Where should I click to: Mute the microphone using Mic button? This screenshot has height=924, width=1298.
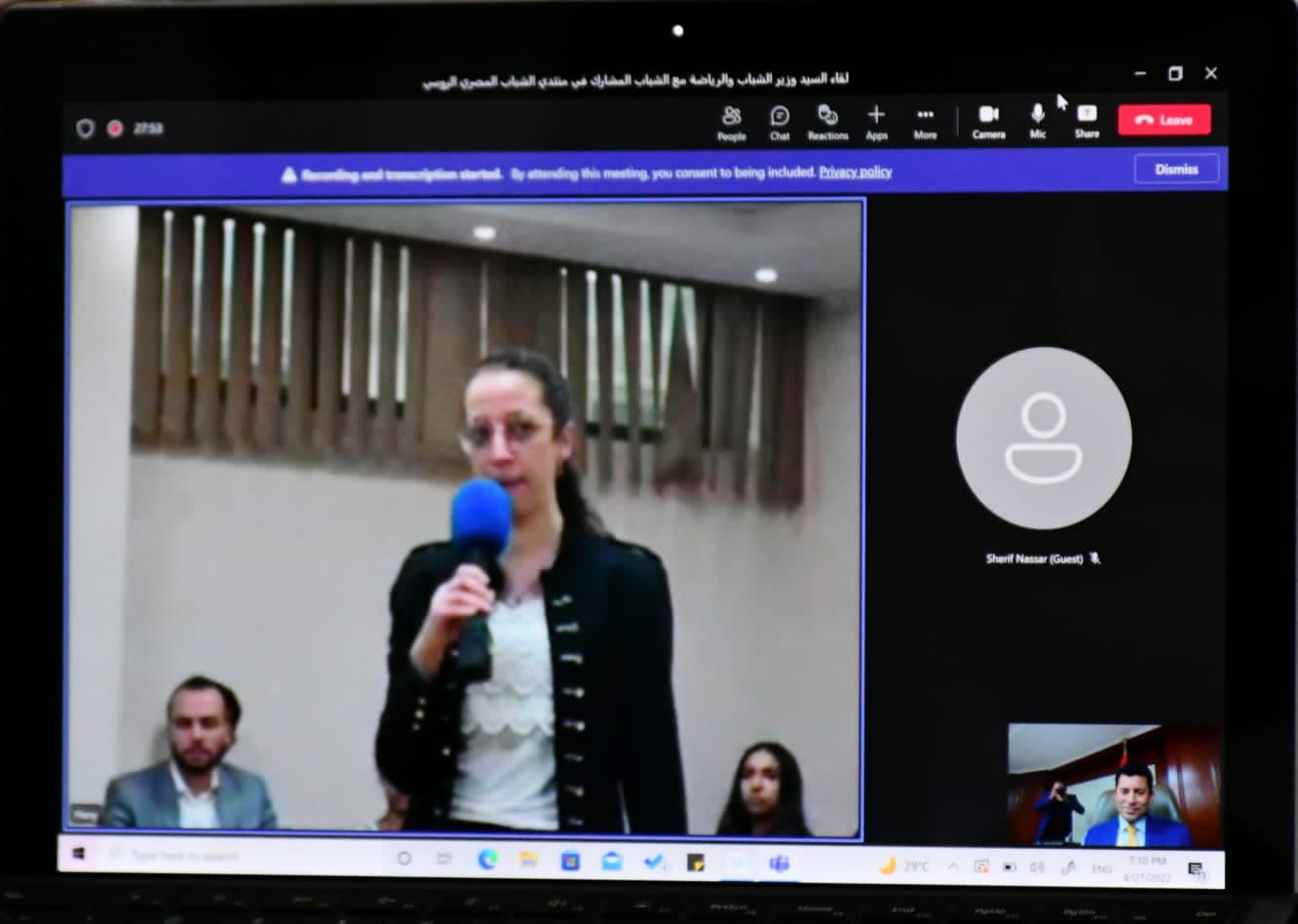tap(1038, 121)
